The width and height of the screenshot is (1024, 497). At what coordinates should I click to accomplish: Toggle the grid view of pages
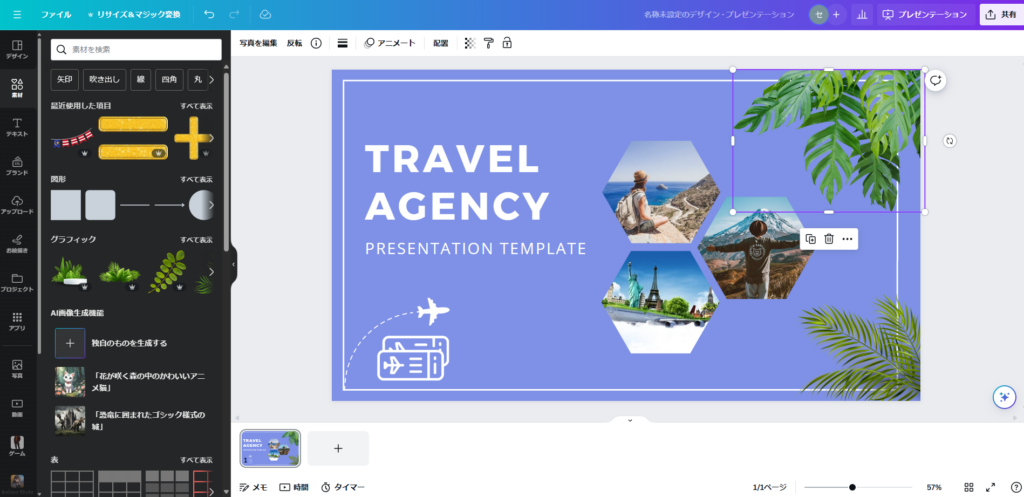[968, 487]
